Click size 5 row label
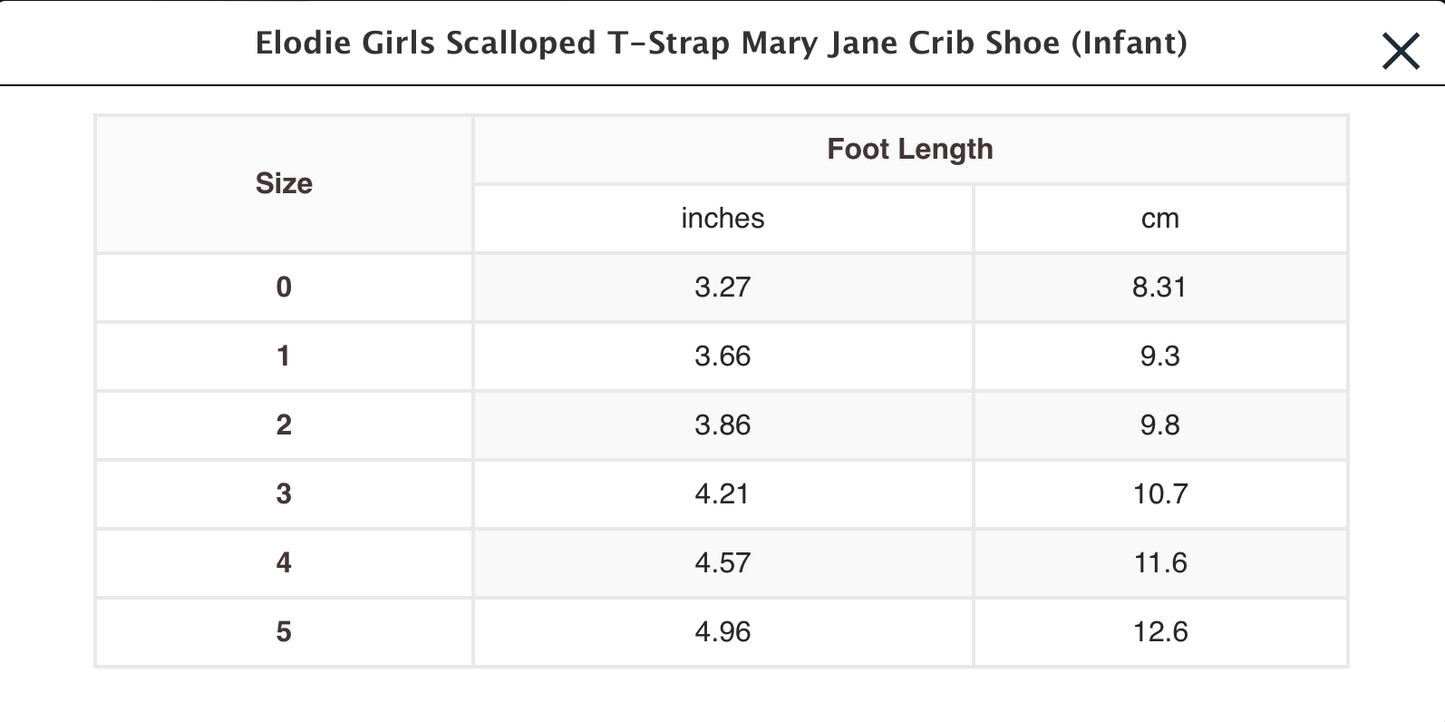 pyautogui.click(x=284, y=632)
